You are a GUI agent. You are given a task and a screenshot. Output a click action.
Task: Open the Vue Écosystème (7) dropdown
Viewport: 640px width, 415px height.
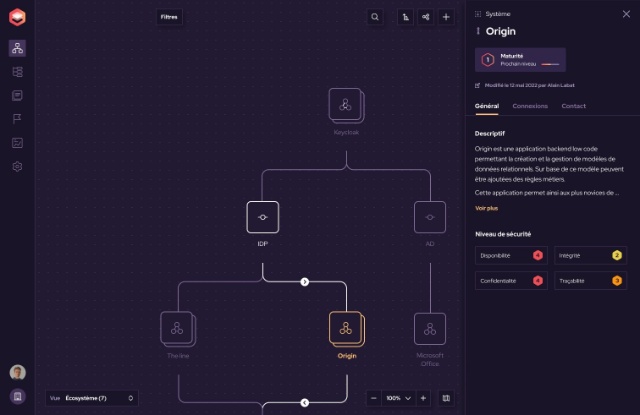pos(92,398)
